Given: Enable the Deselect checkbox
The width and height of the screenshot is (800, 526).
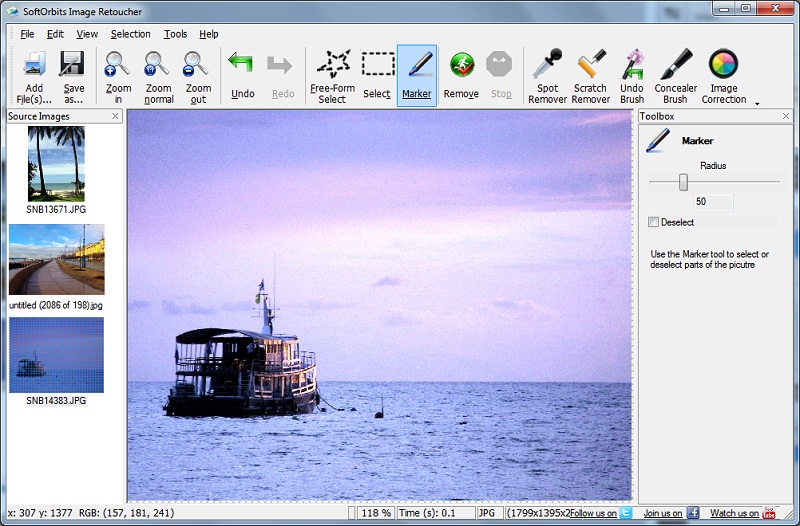Looking at the screenshot, I should point(653,222).
